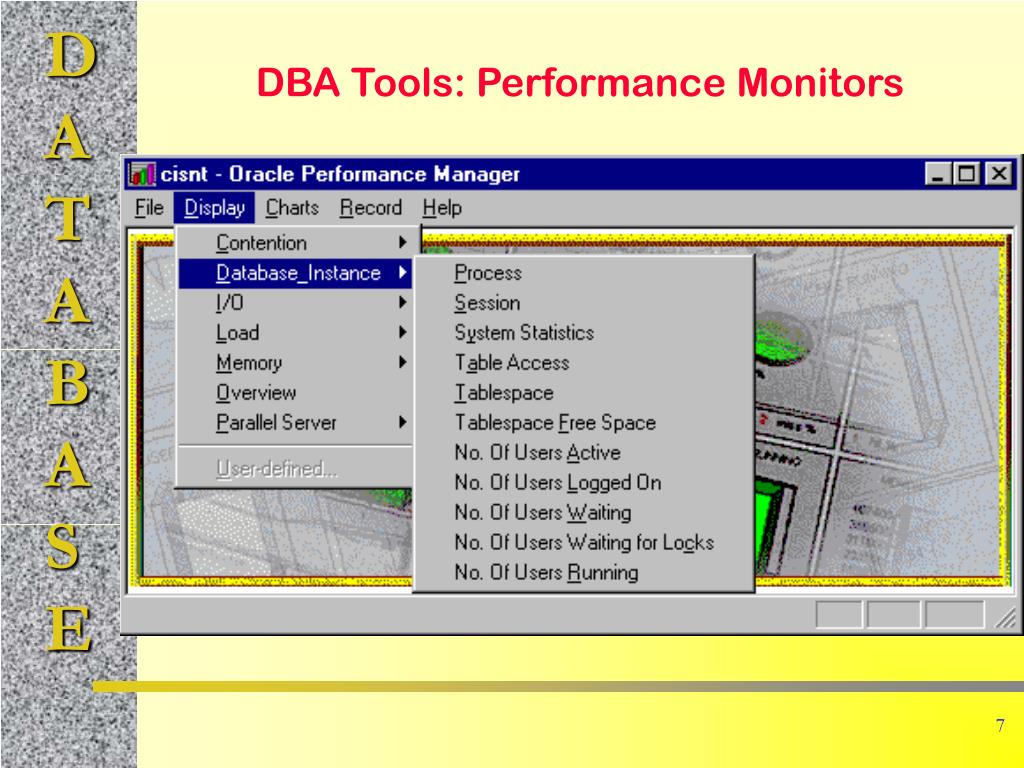Choose No. Of Users Waiting for Locks
The width and height of the screenshot is (1024, 768).
[584, 543]
